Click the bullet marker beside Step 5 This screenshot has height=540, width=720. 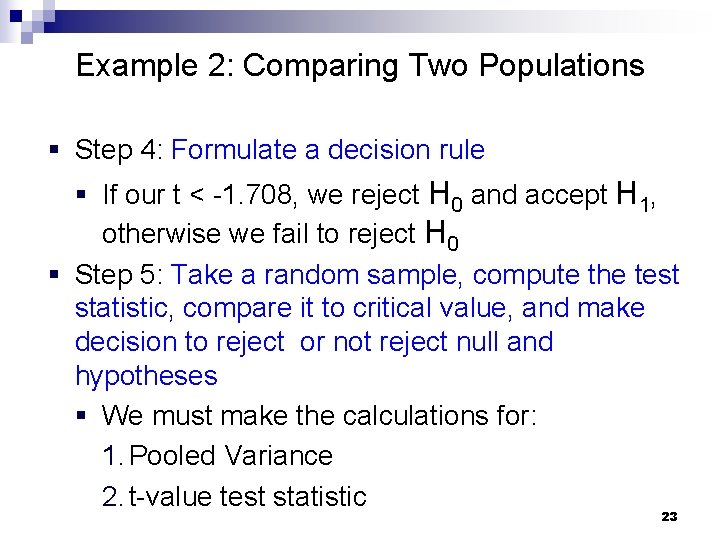pyautogui.click(x=55, y=275)
